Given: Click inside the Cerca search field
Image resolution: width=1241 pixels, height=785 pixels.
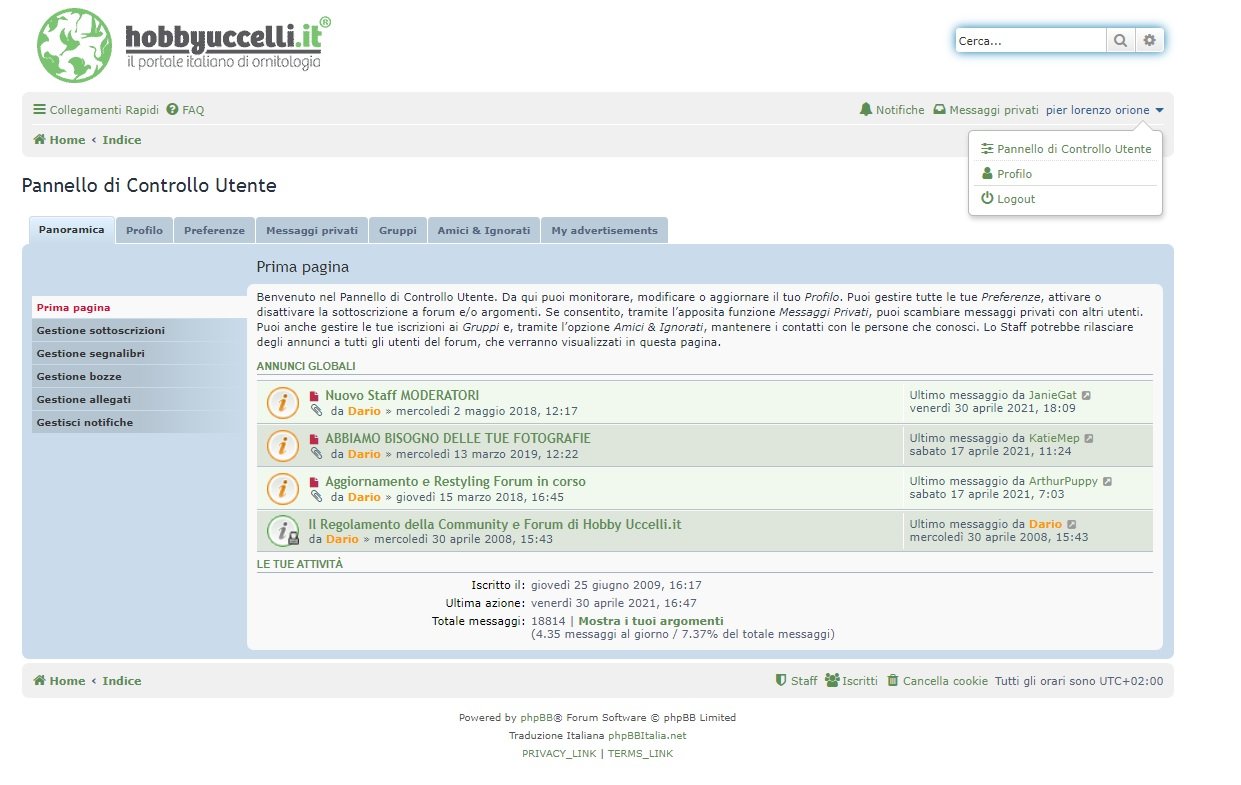Looking at the screenshot, I should coord(1030,41).
